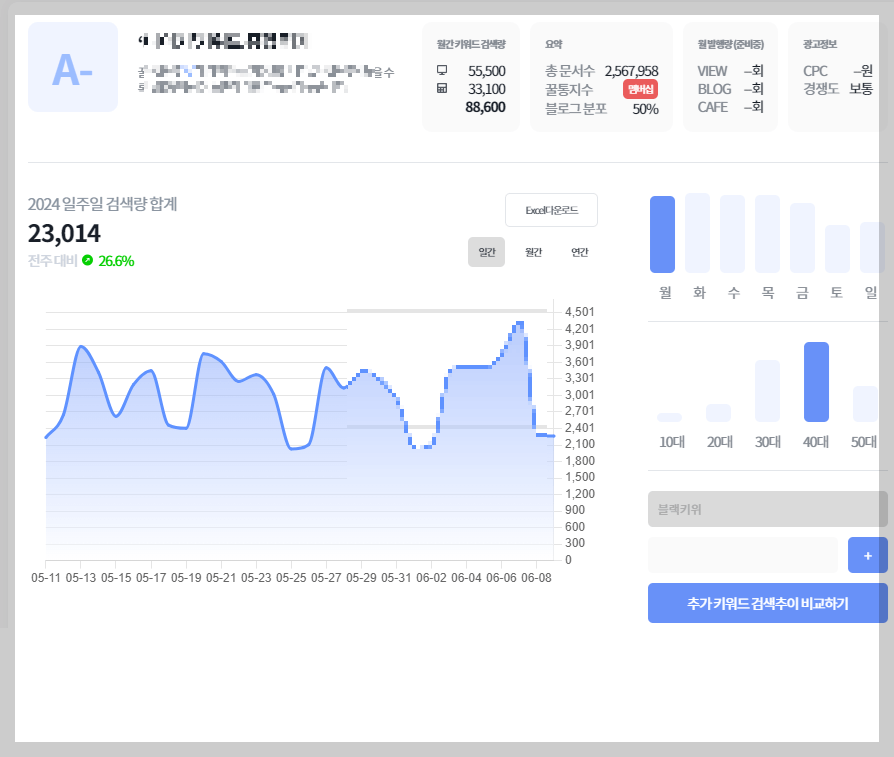Image resolution: width=894 pixels, height=757 pixels.
Task: Click the blue plus icon beside keyword input
Action: pyautogui.click(x=867, y=555)
